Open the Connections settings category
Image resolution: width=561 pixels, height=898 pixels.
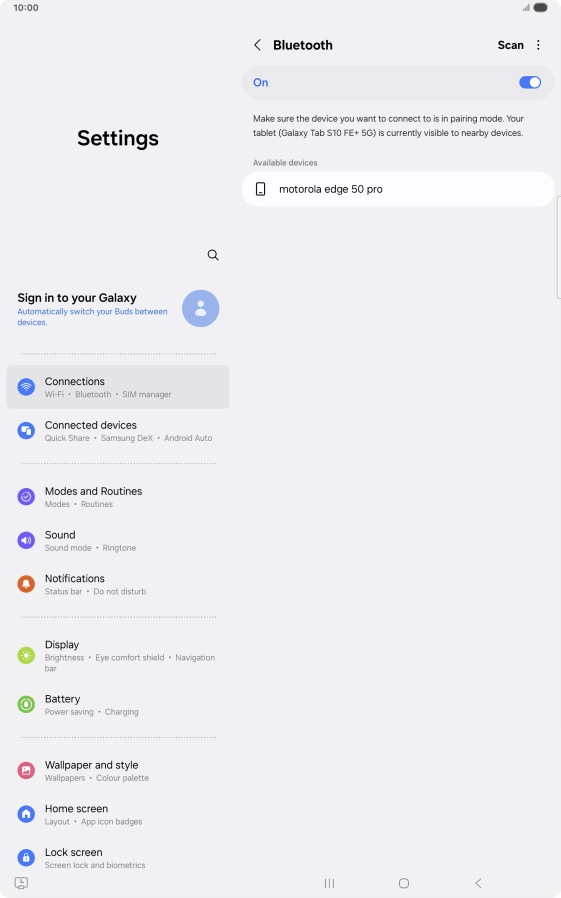point(118,387)
